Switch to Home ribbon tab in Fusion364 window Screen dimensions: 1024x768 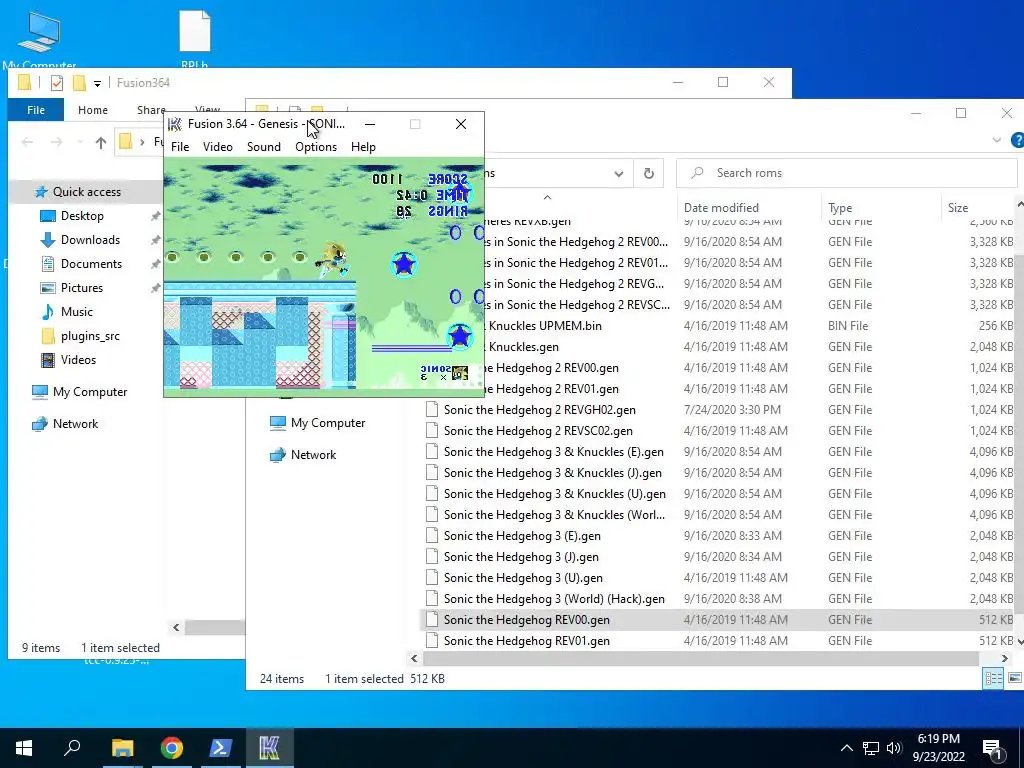pos(93,110)
